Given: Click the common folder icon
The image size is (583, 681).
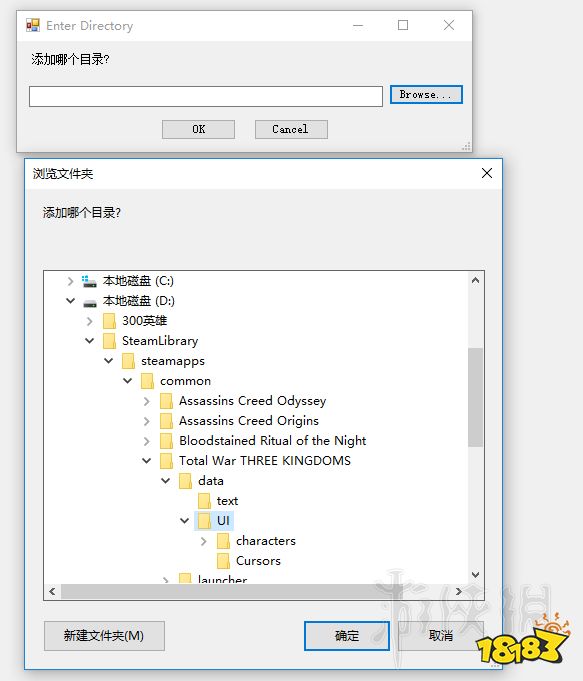Looking at the screenshot, I should pyautogui.click(x=148, y=381).
